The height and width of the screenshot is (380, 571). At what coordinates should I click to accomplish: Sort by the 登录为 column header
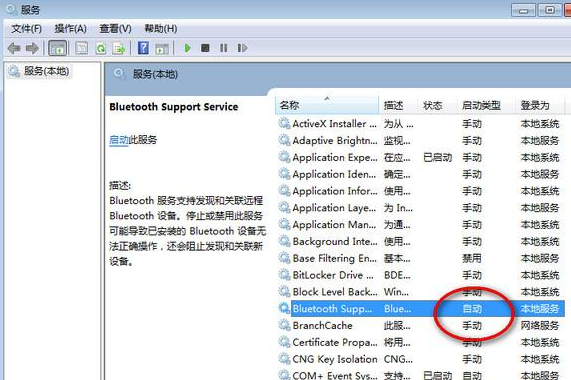click(x=540, y=105)
